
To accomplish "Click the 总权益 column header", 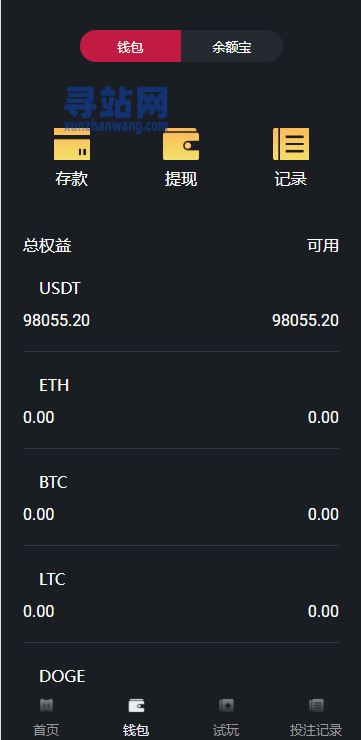I will click(x=47, y=245).
